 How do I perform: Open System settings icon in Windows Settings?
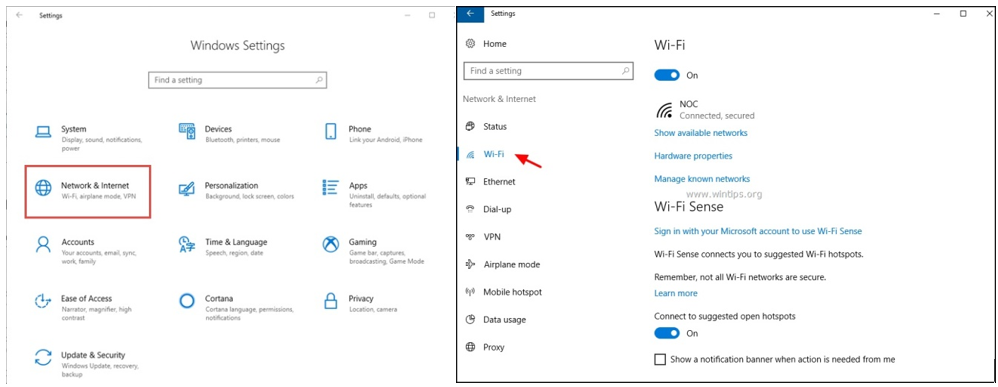click(x=43, y=132)
